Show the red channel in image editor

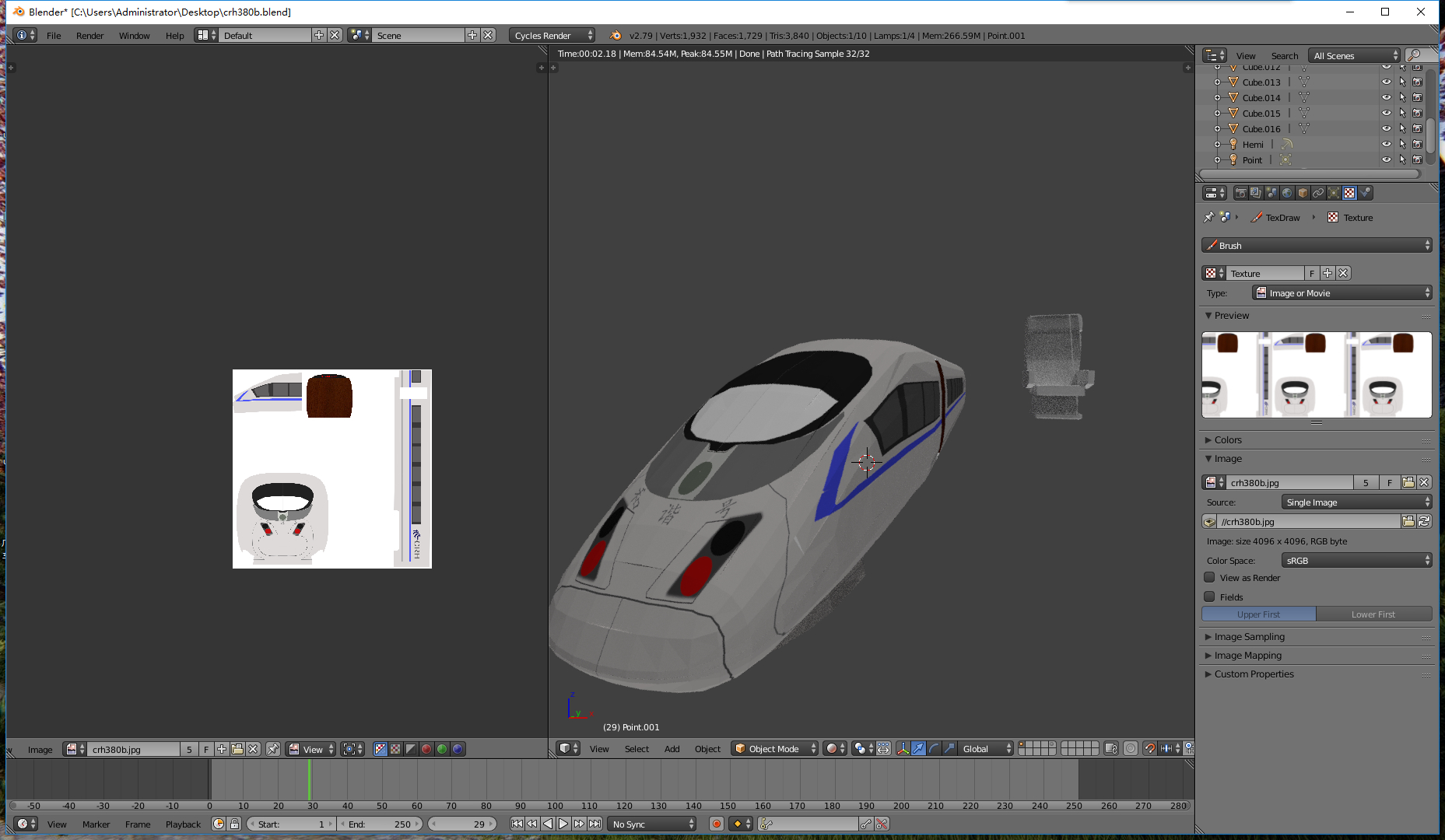click(426, 749)
